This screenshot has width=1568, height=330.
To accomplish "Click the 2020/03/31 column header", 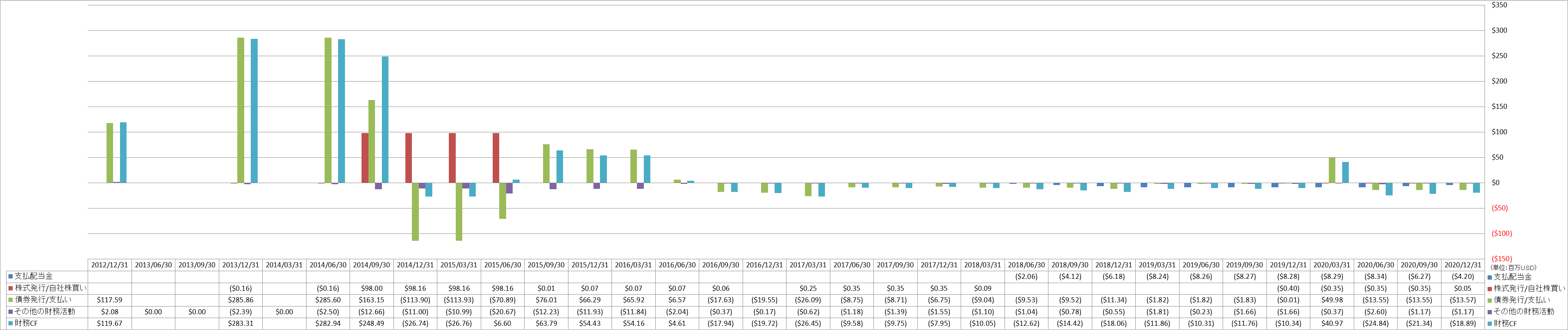I will [x=1332, y=265].
